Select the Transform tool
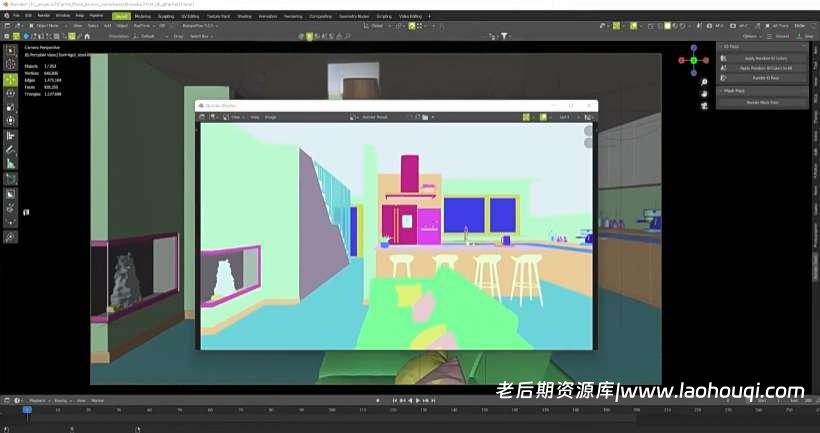The height and width of the screenshot is (433, 820). point(10,121)
